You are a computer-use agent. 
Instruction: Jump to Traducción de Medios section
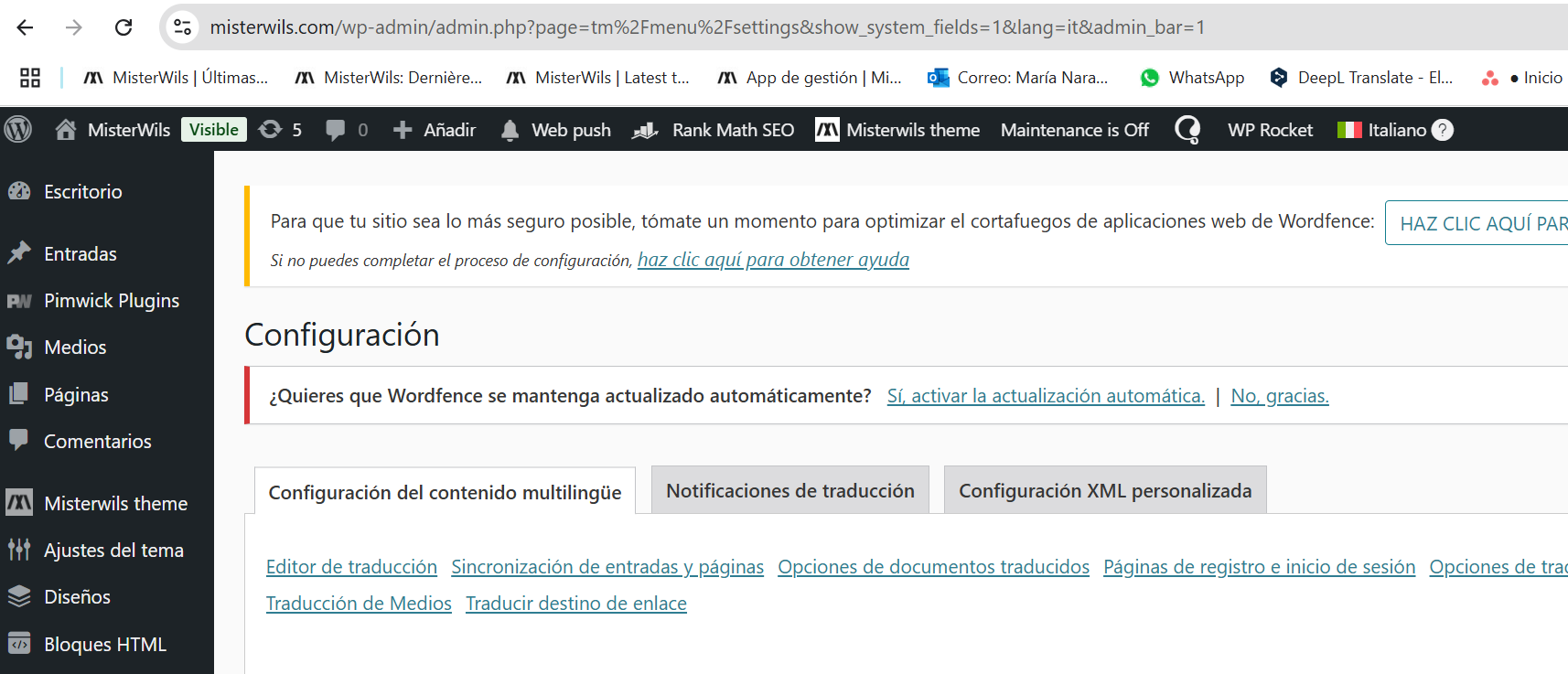tap(359, 604)
